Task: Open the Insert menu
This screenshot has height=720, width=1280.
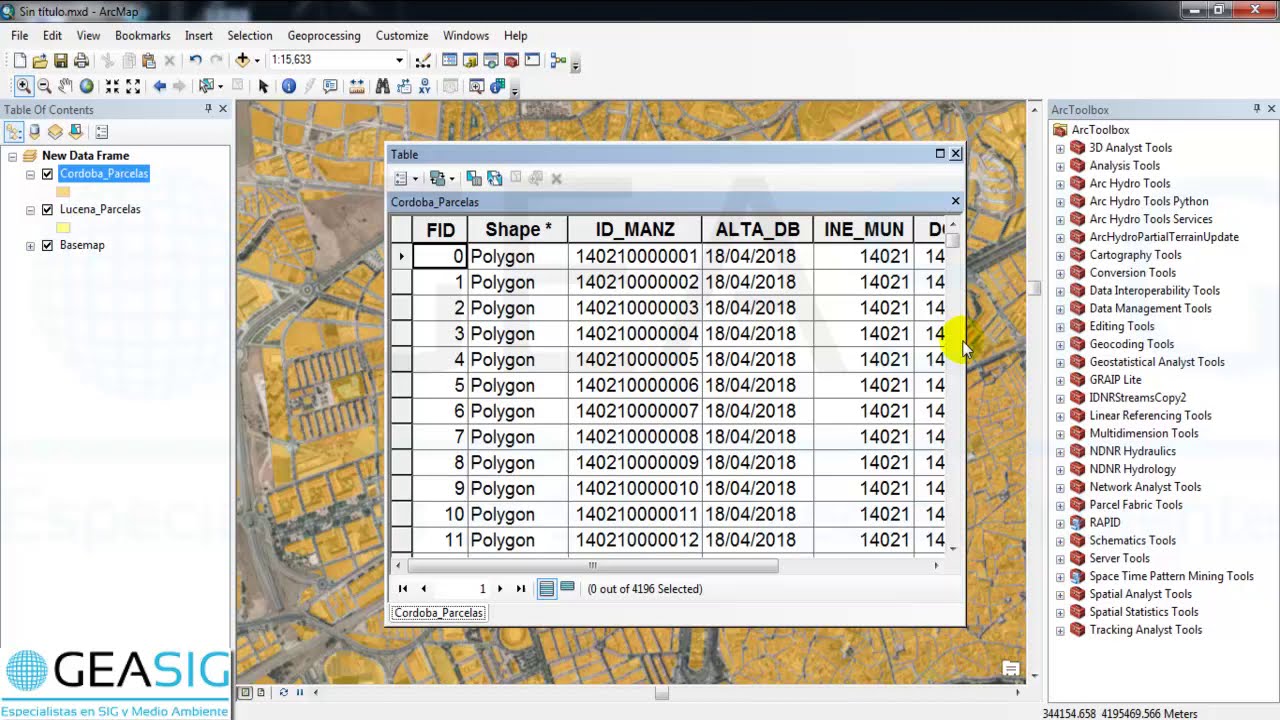Action: [199, 36]
